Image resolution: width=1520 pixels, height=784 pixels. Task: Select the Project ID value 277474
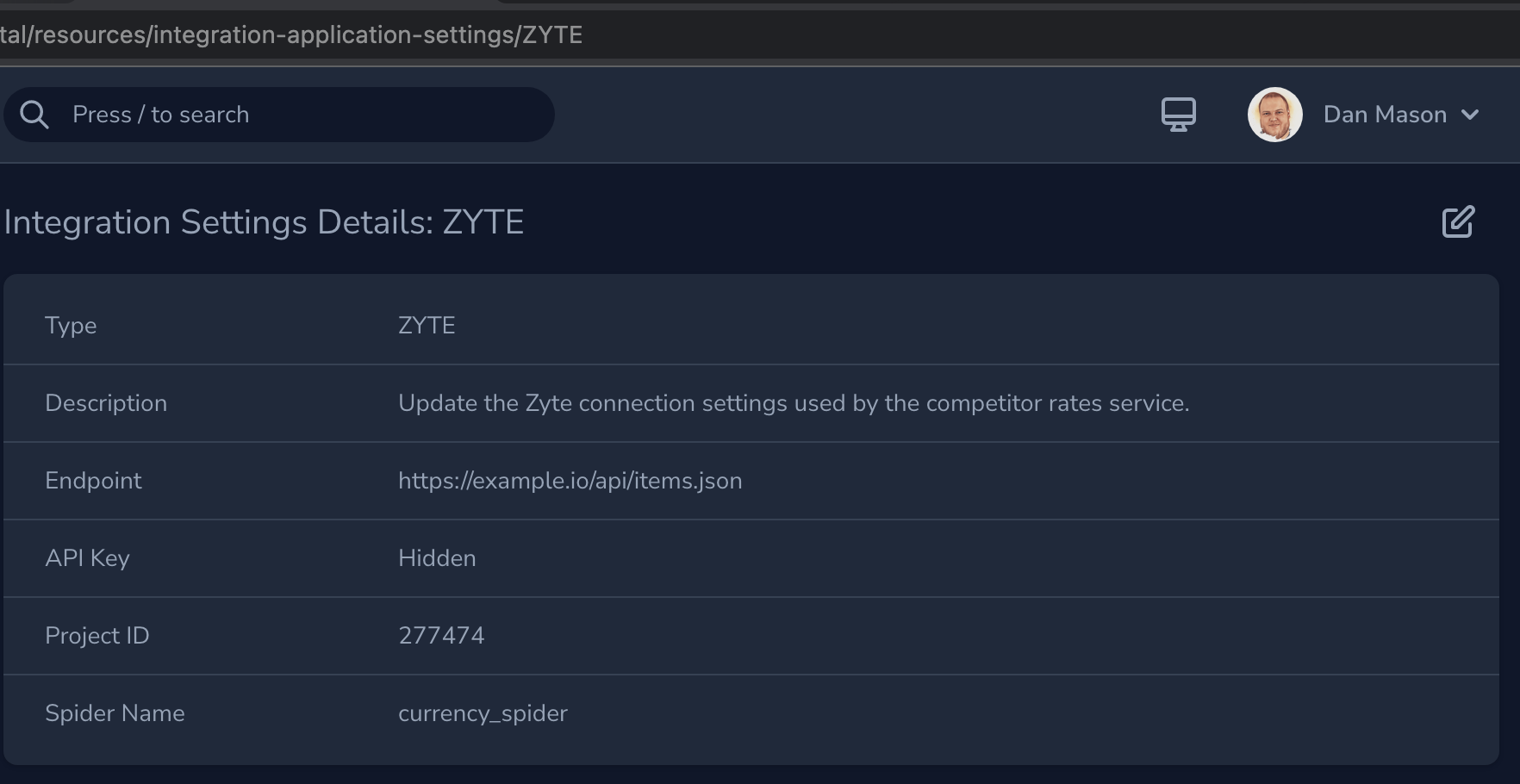click(x=441, y=636)
